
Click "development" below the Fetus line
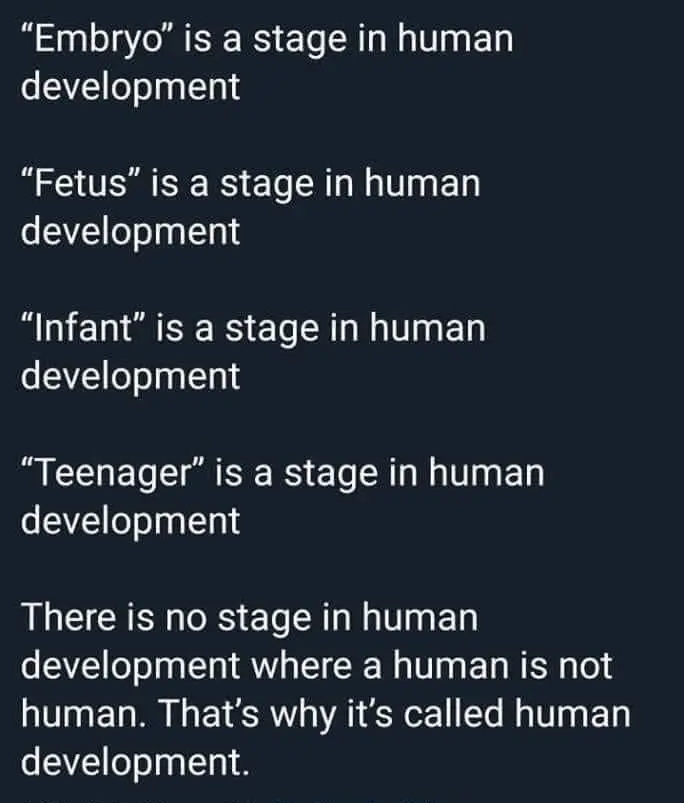[130, 231]
